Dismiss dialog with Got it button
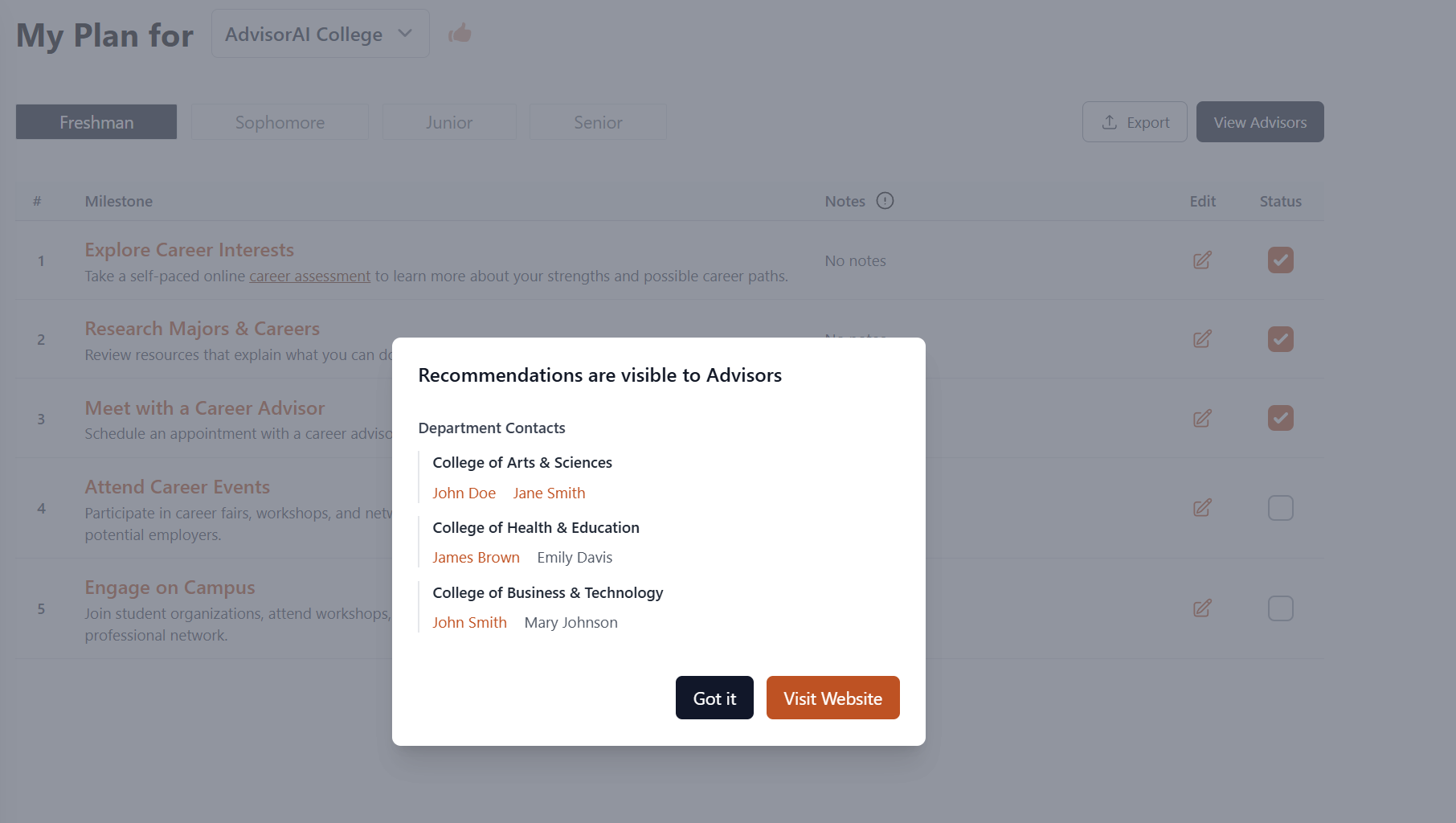The height and width of the screenshot is (823, 1456). 714,698
